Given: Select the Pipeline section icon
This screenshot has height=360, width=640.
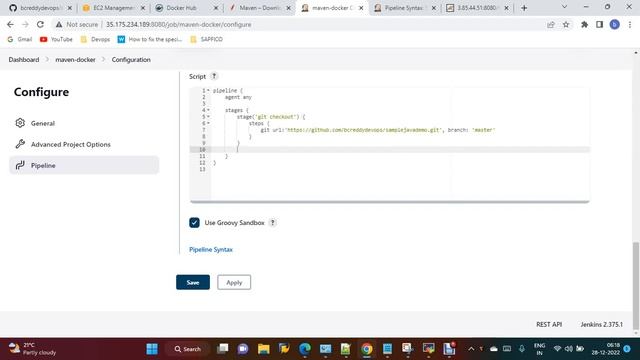Looking at the screenshot, I should point(20,165).
